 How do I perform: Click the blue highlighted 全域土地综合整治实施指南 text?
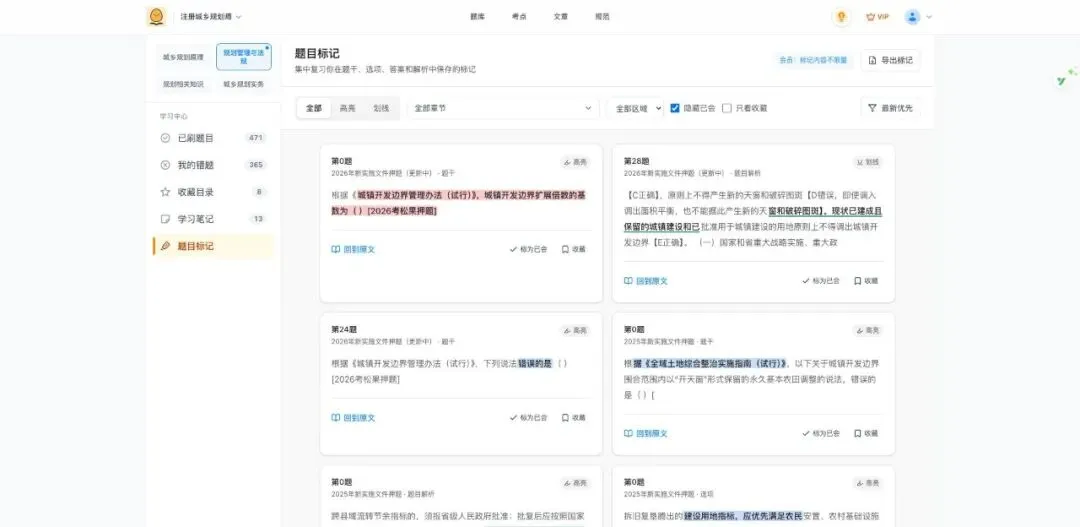[x=710, y=364]
